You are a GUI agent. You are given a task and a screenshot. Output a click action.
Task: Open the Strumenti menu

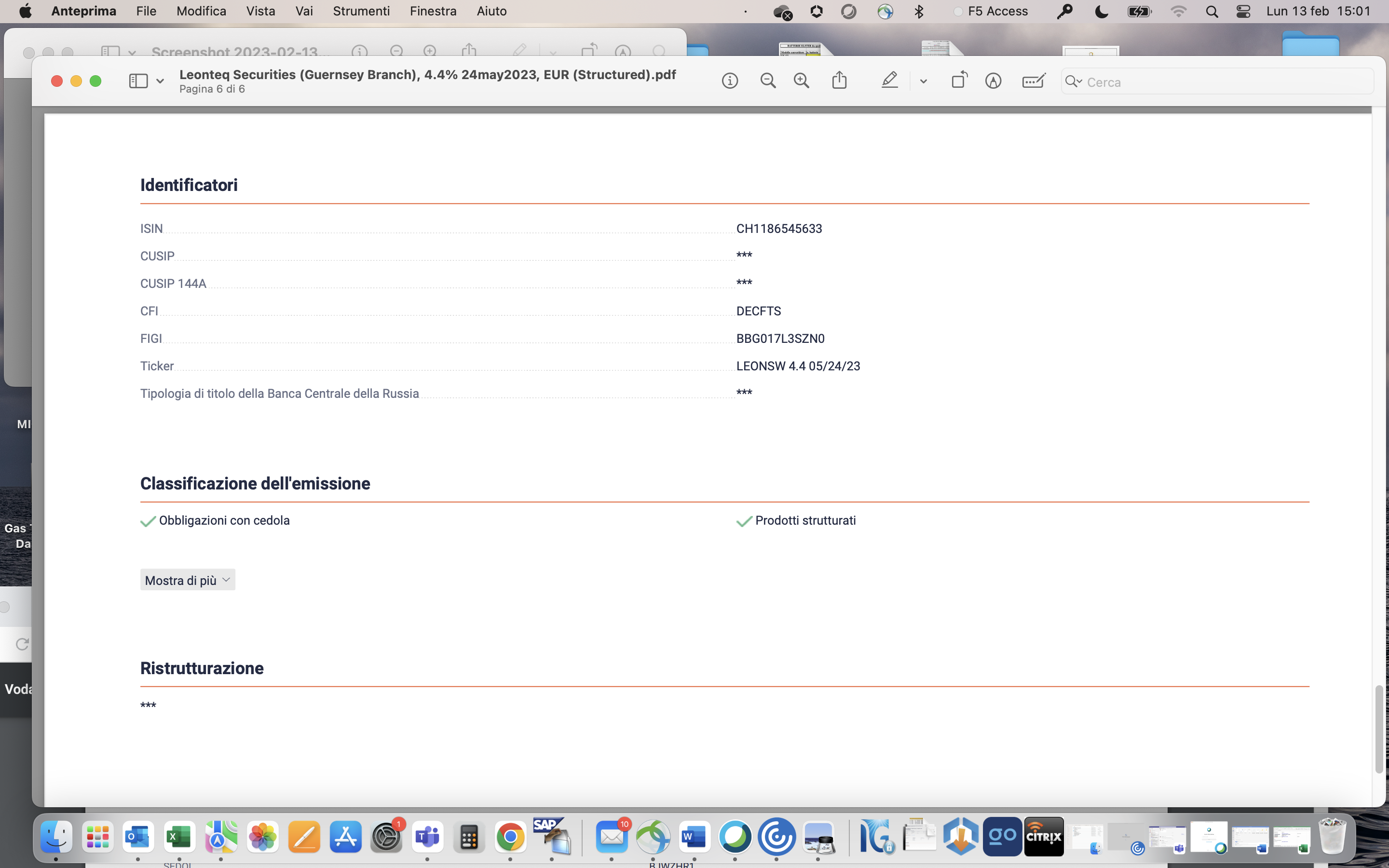(x=362, y=12)
